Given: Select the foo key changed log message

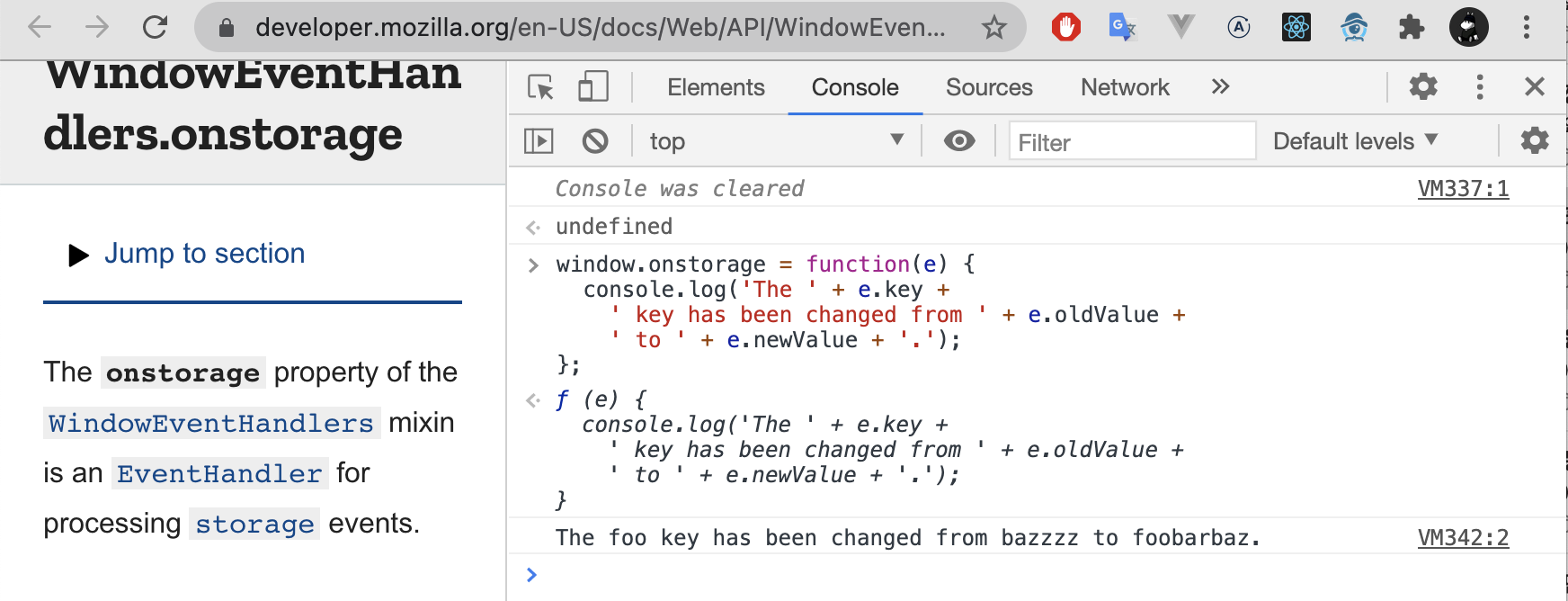Looking at the screenshot, I should click(908, 538).
